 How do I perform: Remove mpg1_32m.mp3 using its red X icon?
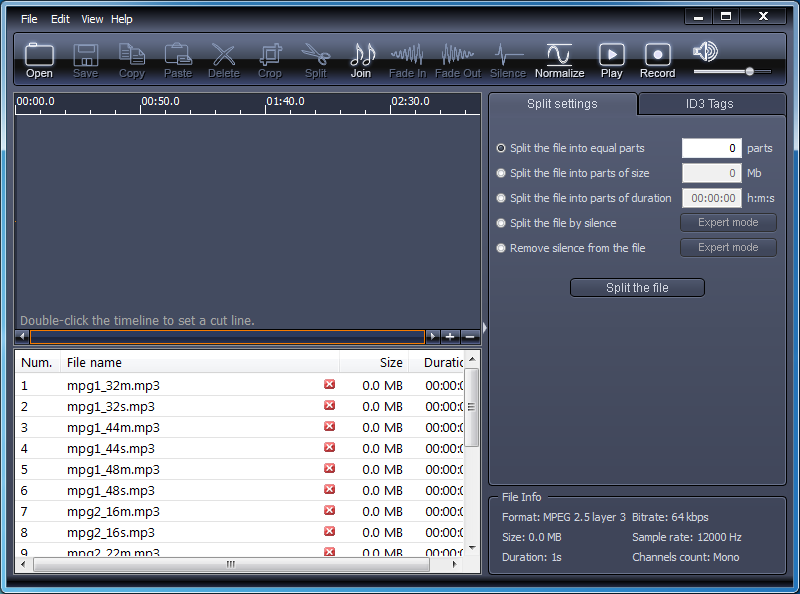tap(329, 385)
